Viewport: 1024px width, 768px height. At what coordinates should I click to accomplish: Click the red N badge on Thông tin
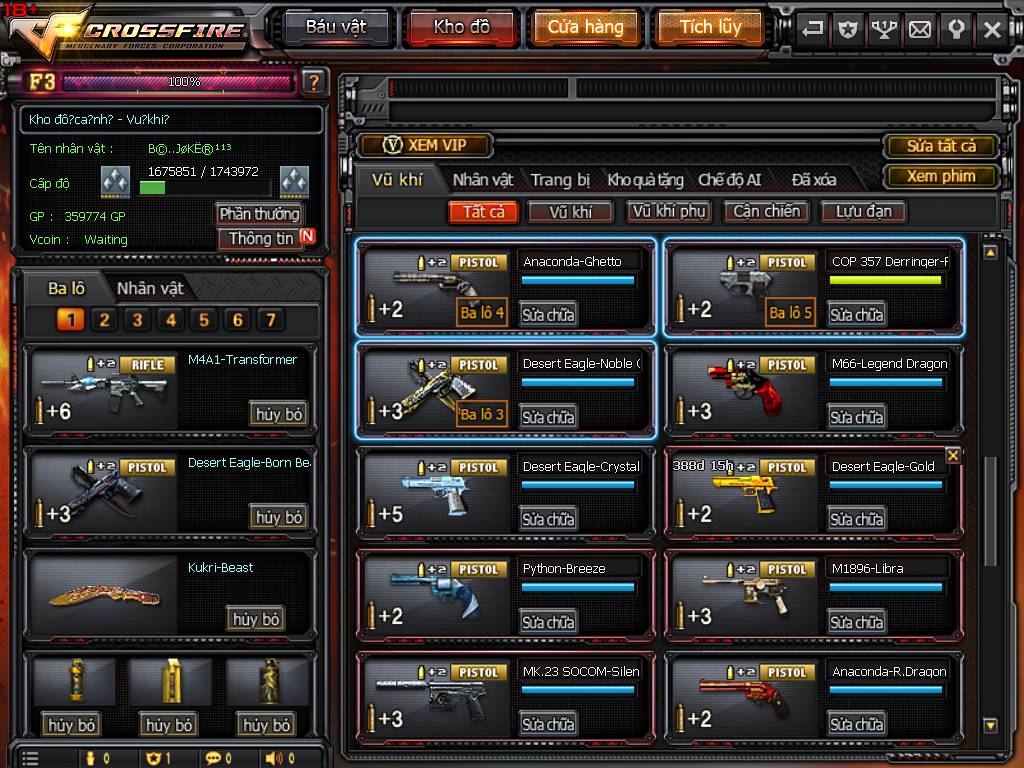coord(308,236)
